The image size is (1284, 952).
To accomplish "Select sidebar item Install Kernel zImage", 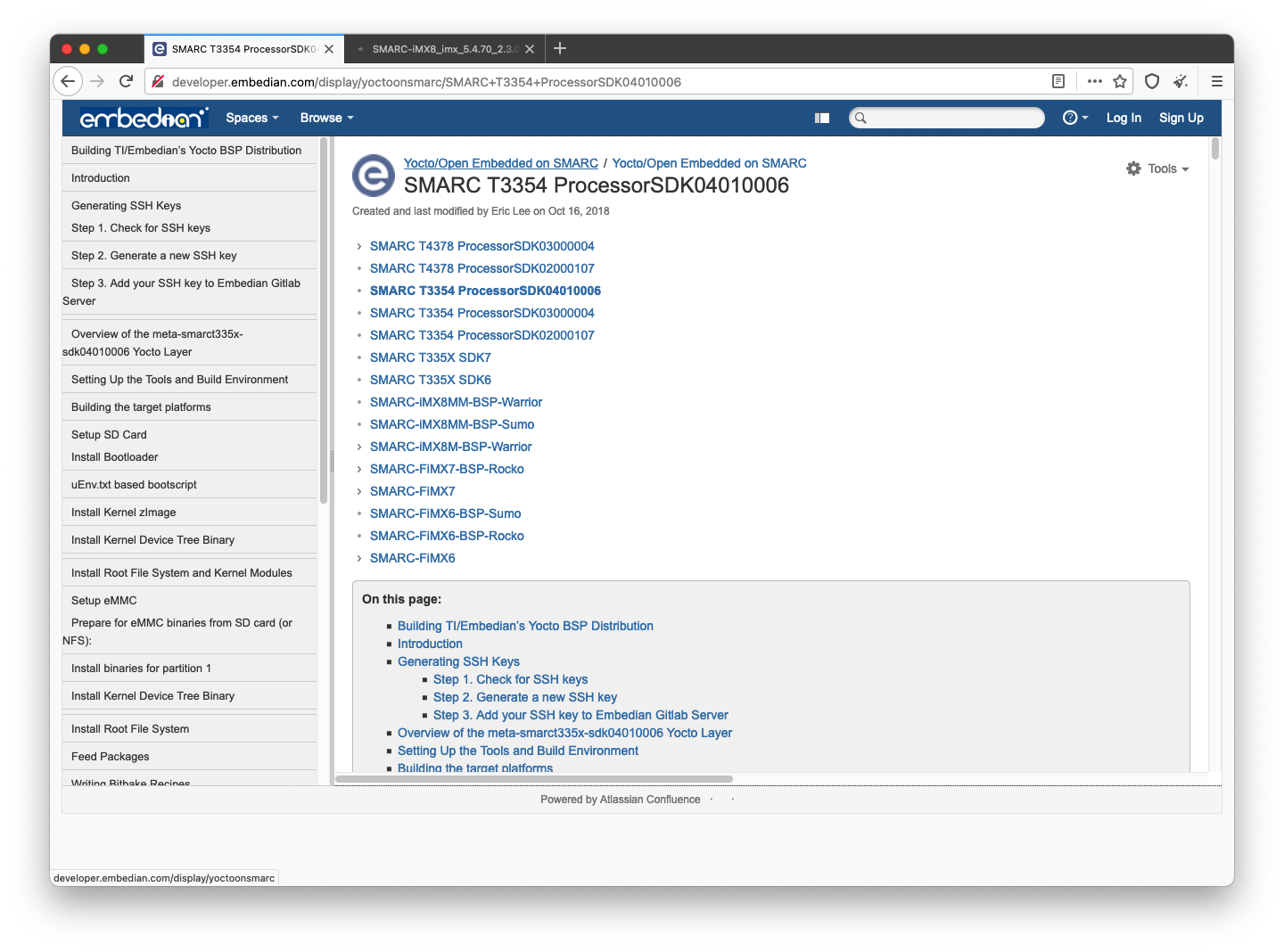I will pos(123,513).
